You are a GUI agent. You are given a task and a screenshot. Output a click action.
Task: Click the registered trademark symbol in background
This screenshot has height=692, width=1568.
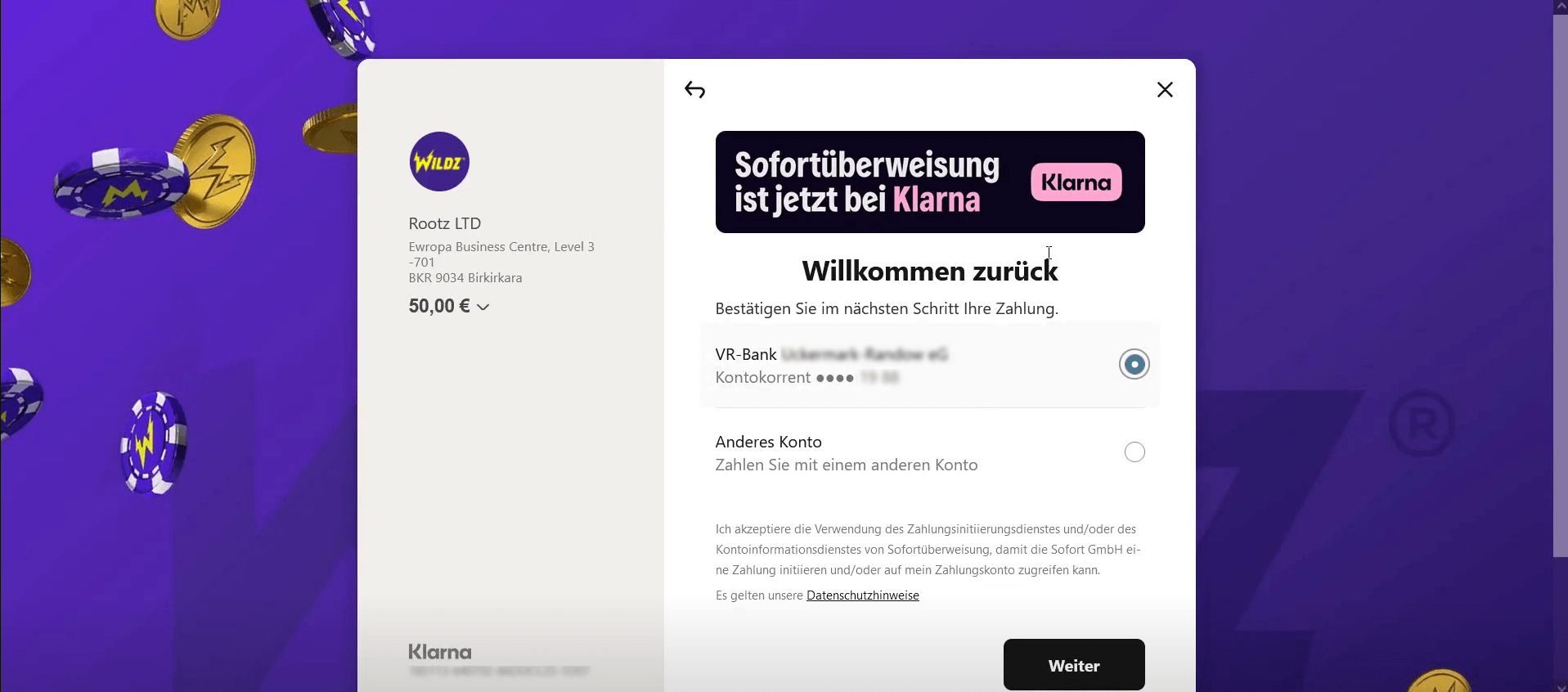point(1422,424)
